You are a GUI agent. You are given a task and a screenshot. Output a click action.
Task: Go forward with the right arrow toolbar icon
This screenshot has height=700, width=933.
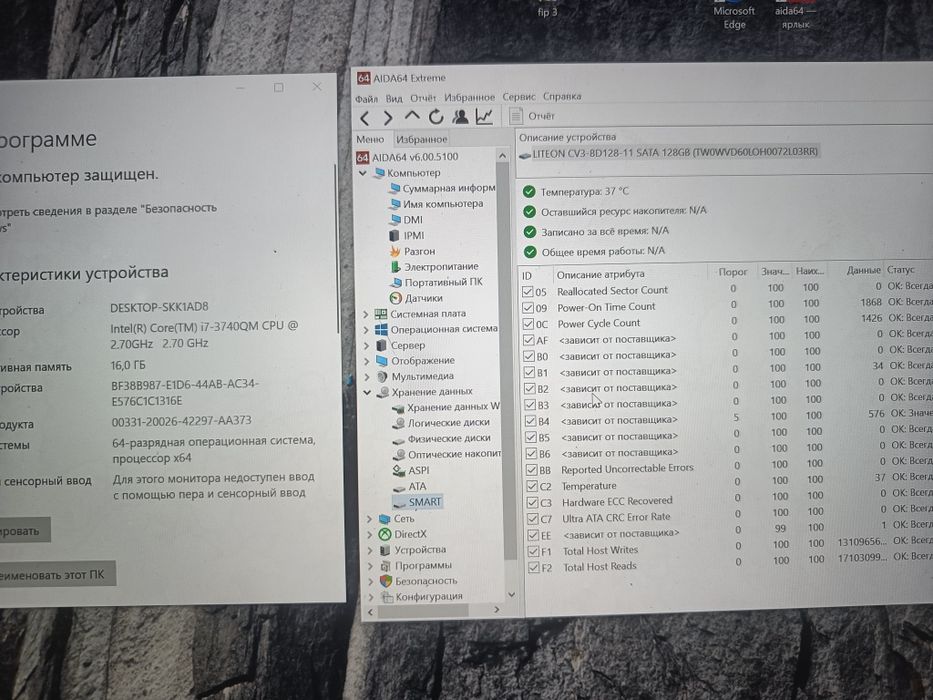point(388,118)
